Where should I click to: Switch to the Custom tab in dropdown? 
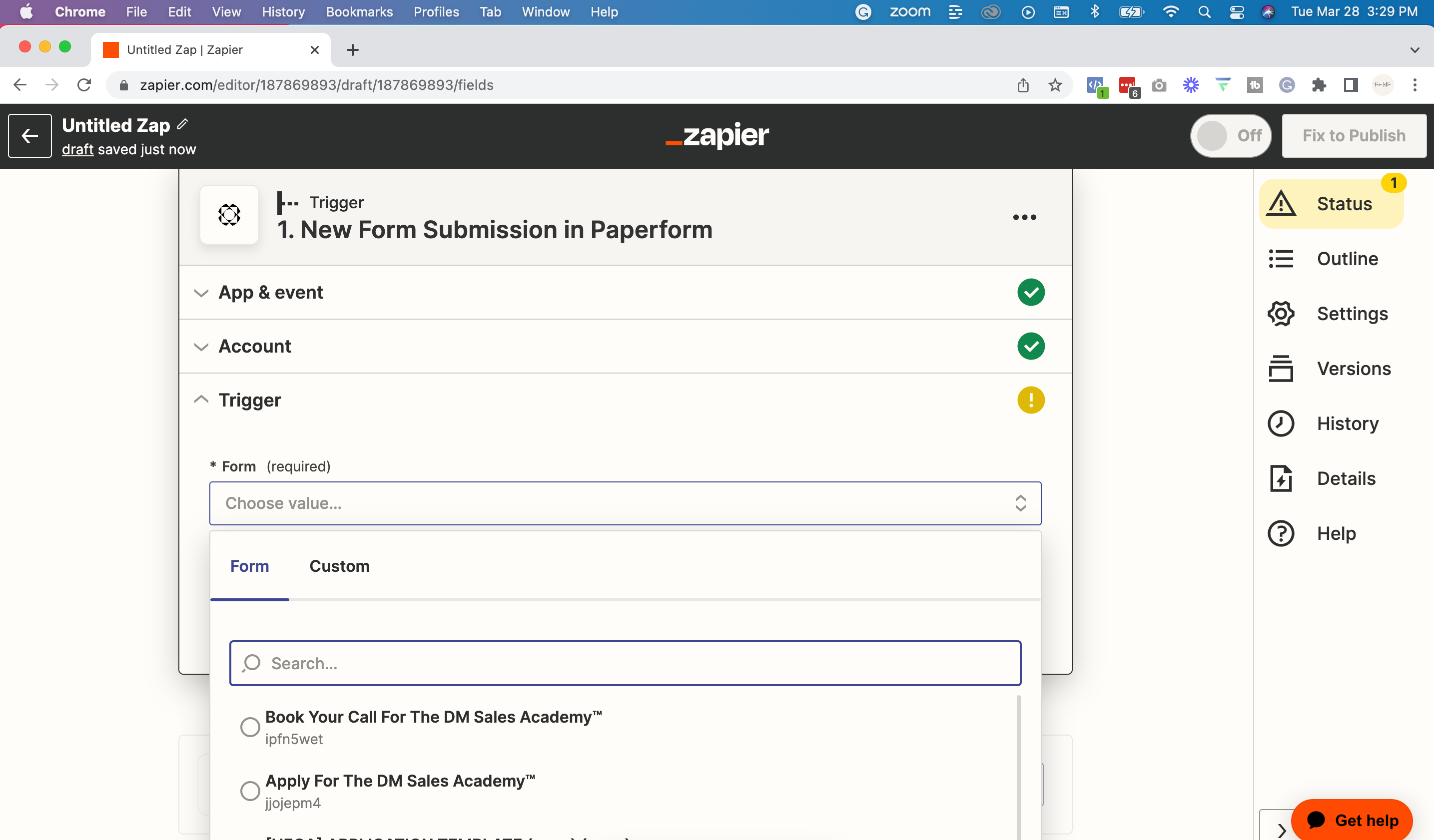click(x=339, y=566)
